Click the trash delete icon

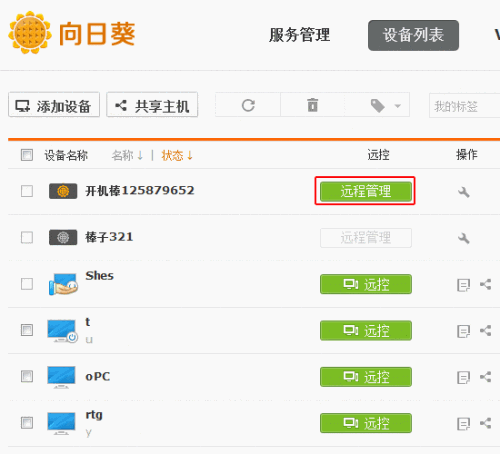pos(313,105)
